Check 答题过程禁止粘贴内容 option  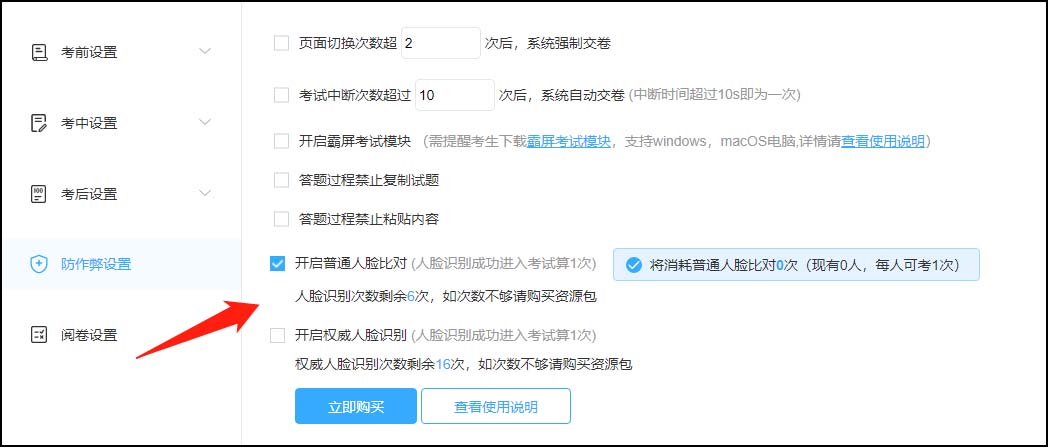tap(281, 219)
